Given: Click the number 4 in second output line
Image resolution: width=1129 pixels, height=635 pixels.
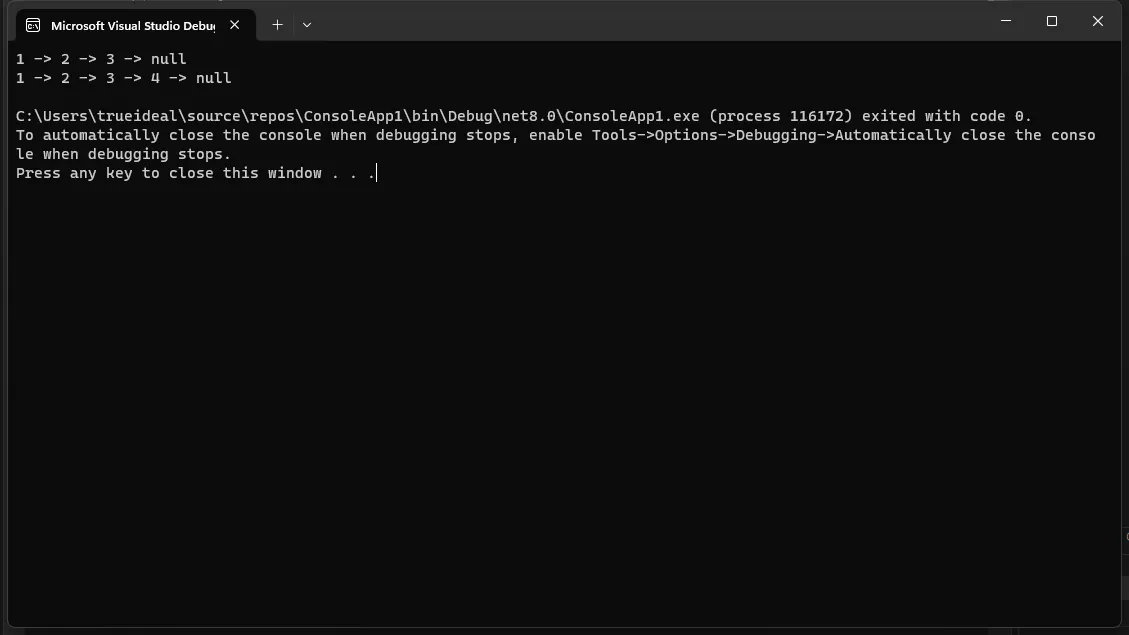Looking at the screenshot, I should click(x=155, y=78).
